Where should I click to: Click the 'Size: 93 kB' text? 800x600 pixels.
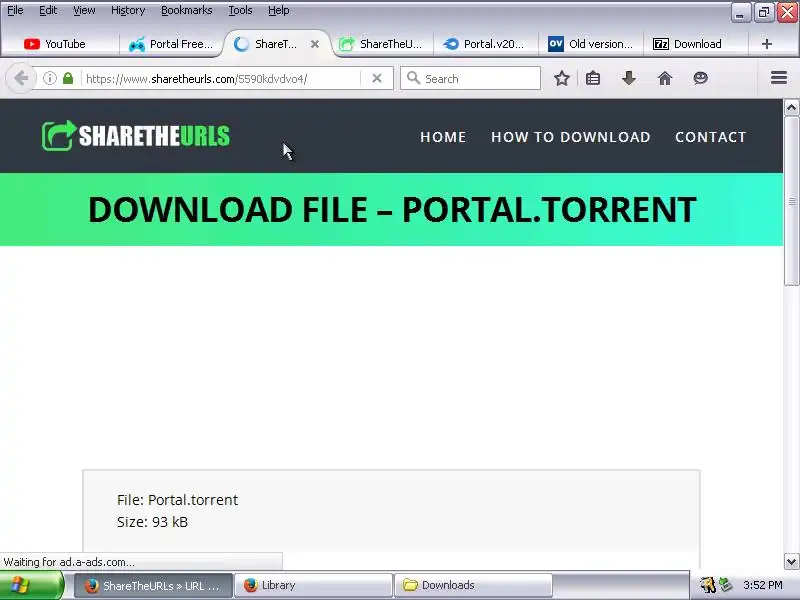click(152, 522)
